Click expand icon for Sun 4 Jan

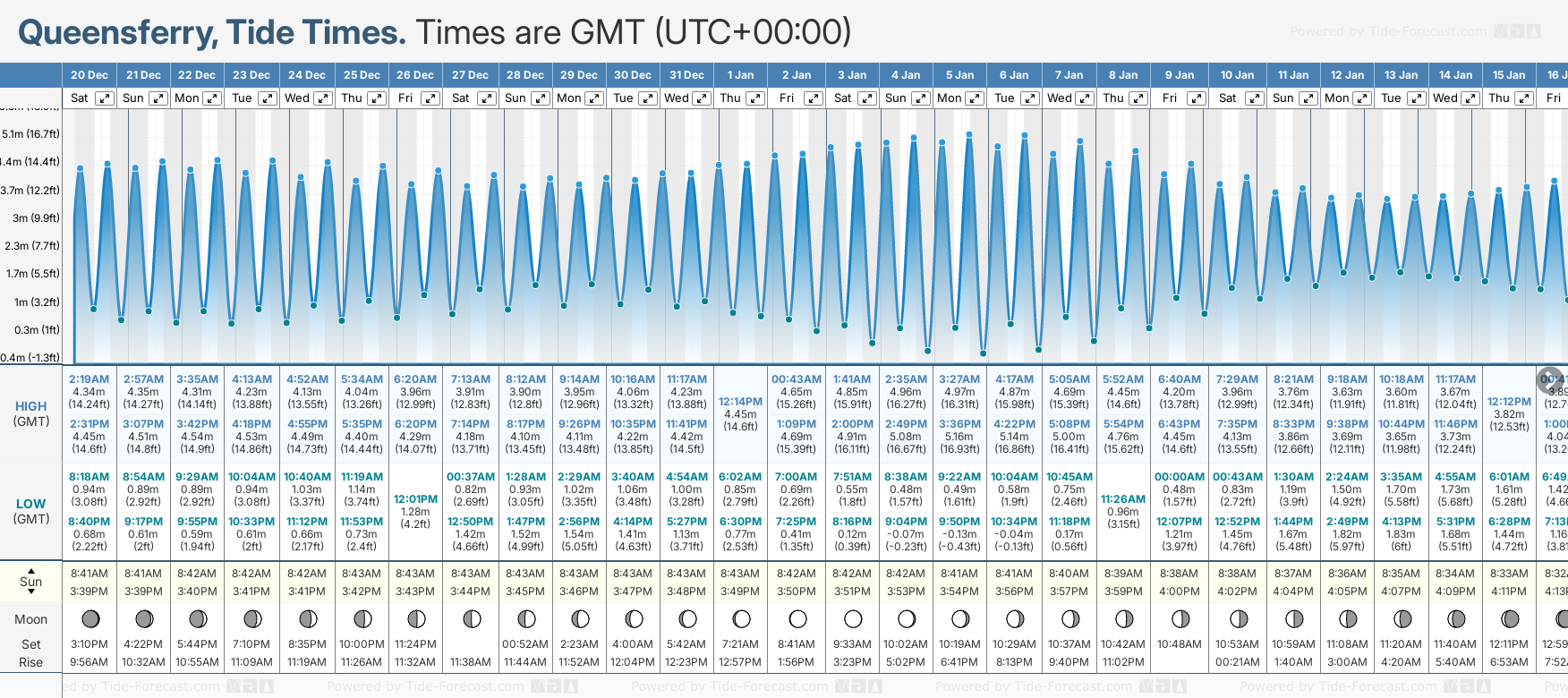click(920, 98)
